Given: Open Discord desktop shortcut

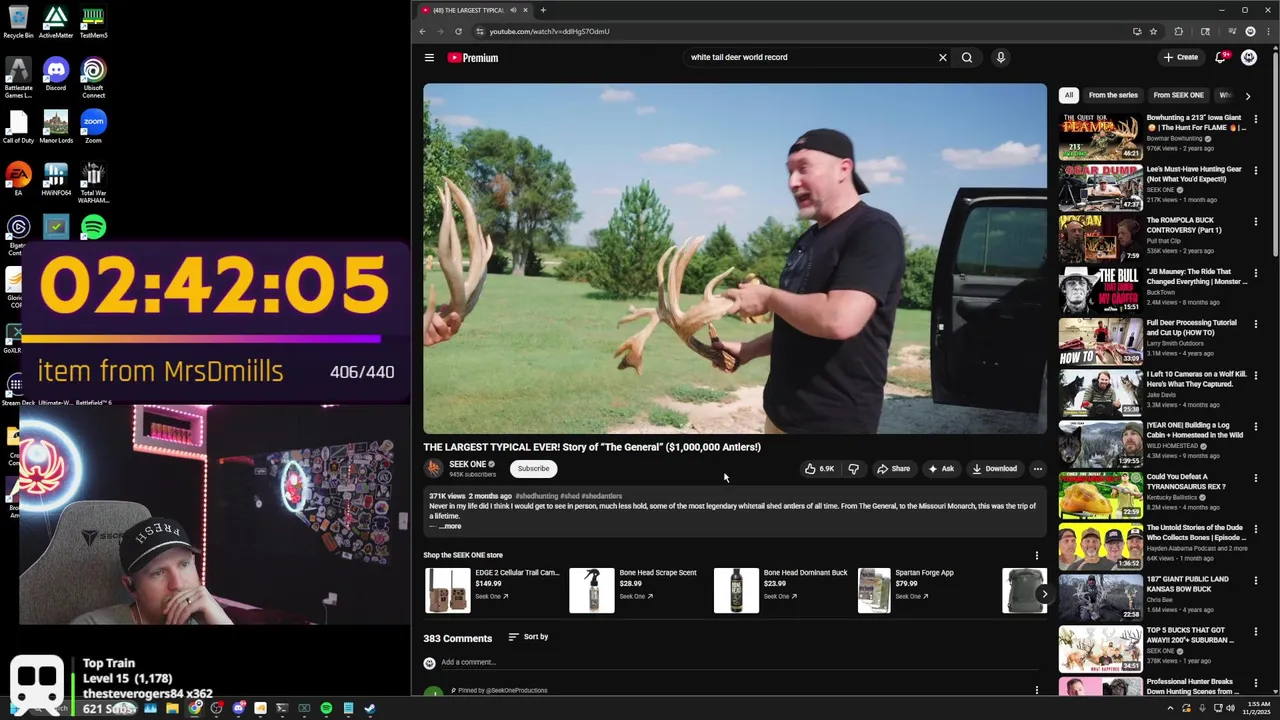Looking at the screenshot, I should pyautogui.click(x=56, y=75).
